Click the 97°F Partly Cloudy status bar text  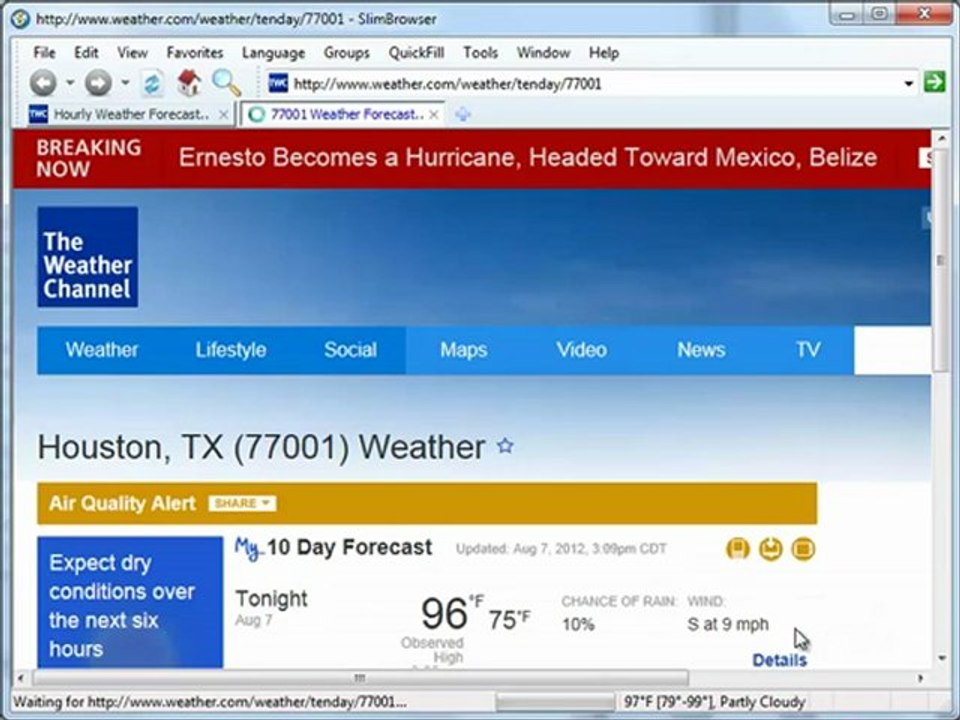(714, 702)
